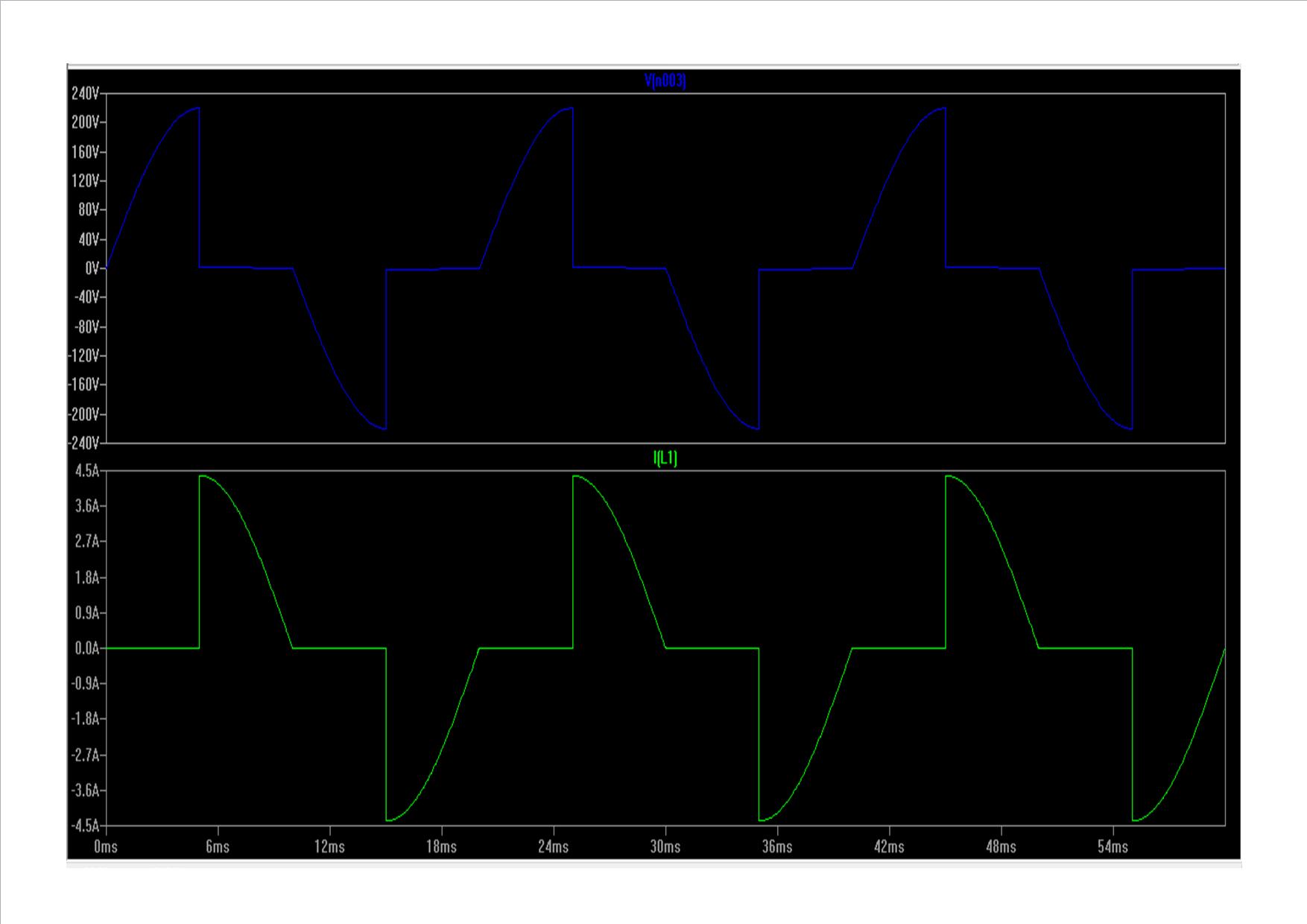Select the I(L1) trace label
Viewport: 1307px width, 924px height.
(x=665, y=458)
